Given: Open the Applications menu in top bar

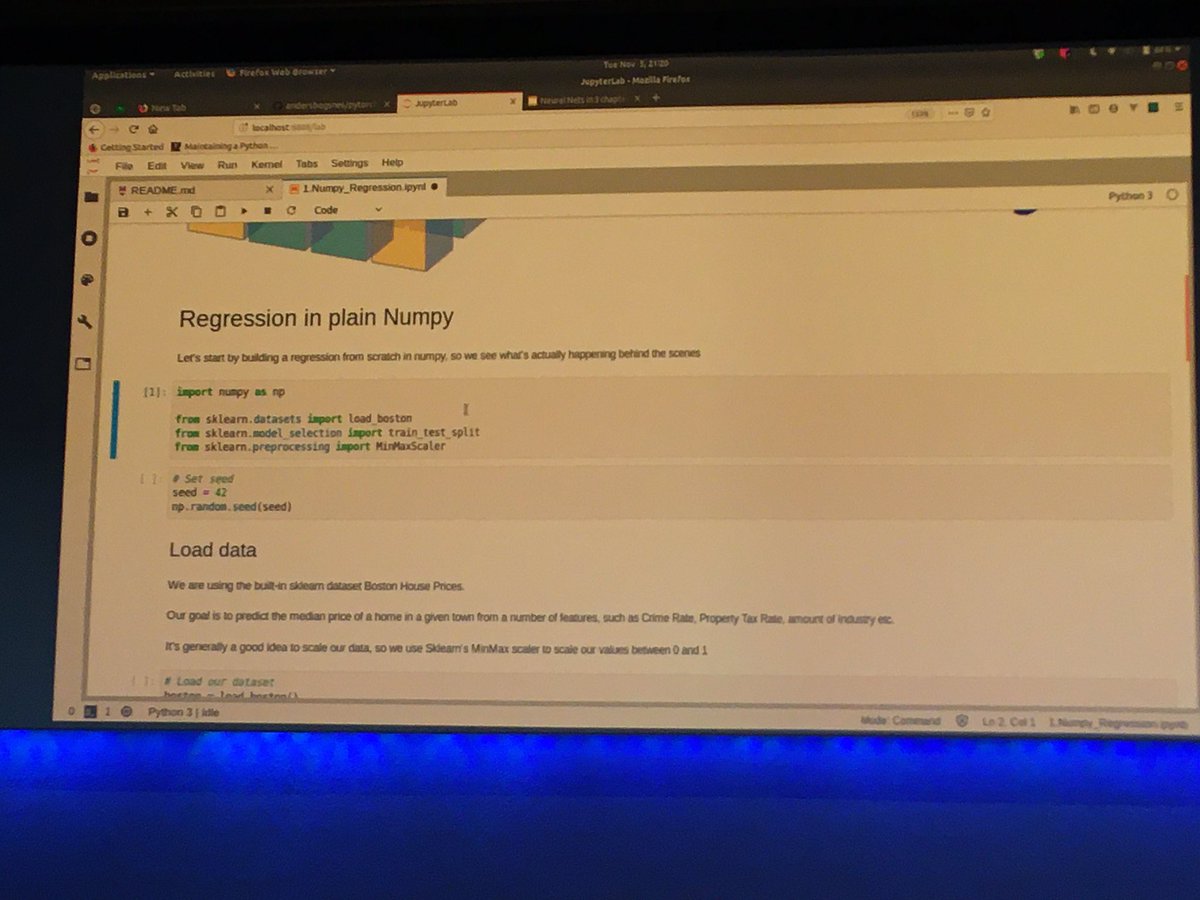Looking at the screenshot, I should coord(123,75).
